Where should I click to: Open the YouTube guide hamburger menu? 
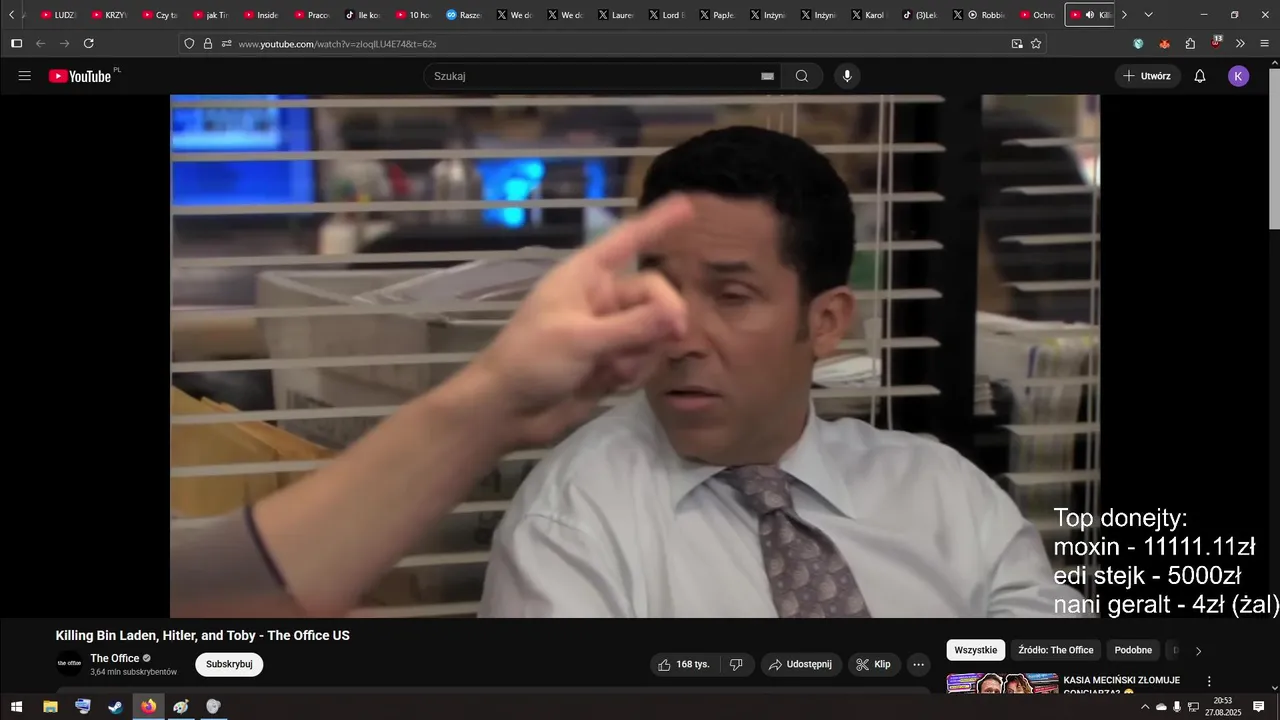[25, 76]
